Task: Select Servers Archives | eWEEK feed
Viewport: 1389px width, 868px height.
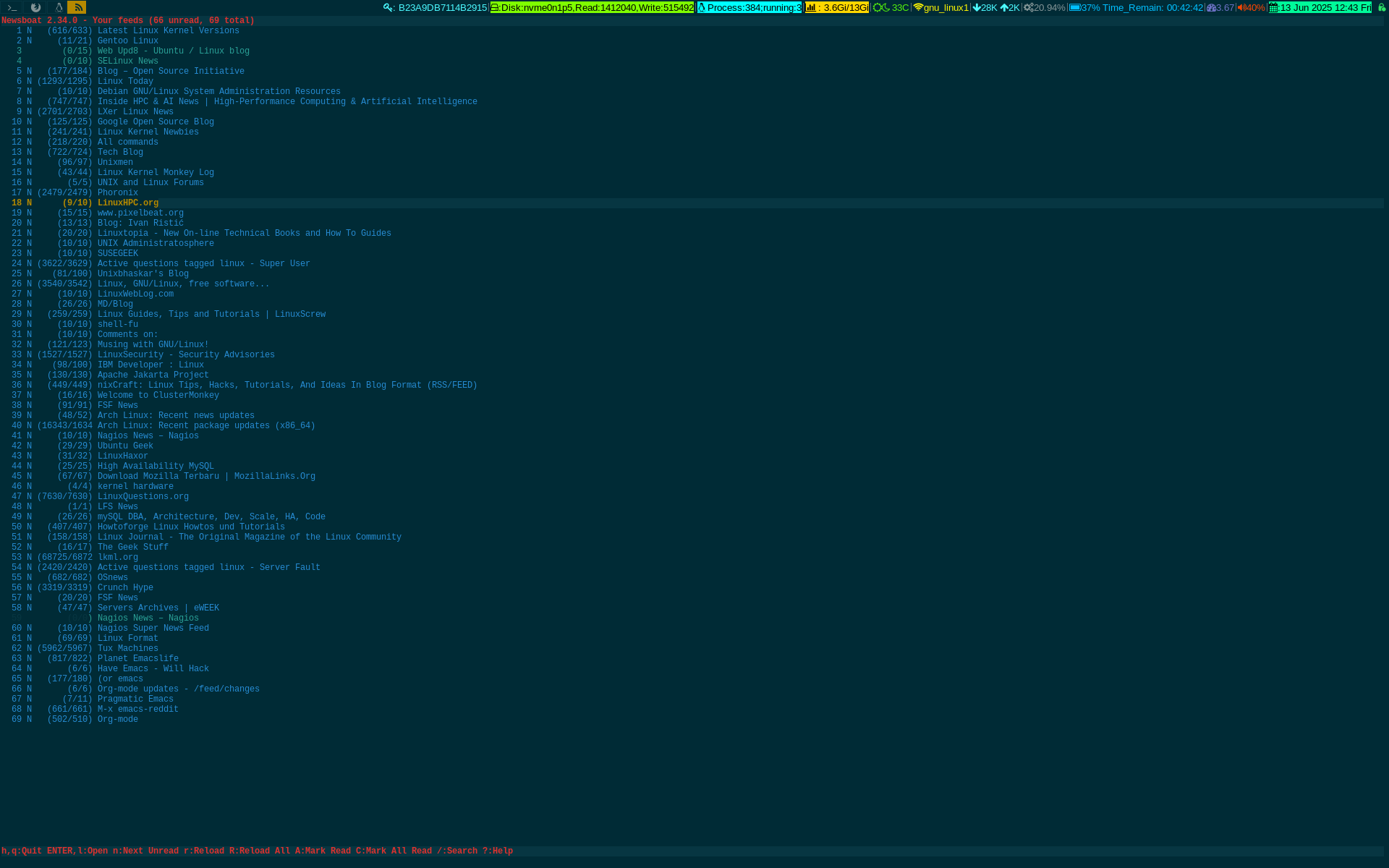Action: click(158, 608)
